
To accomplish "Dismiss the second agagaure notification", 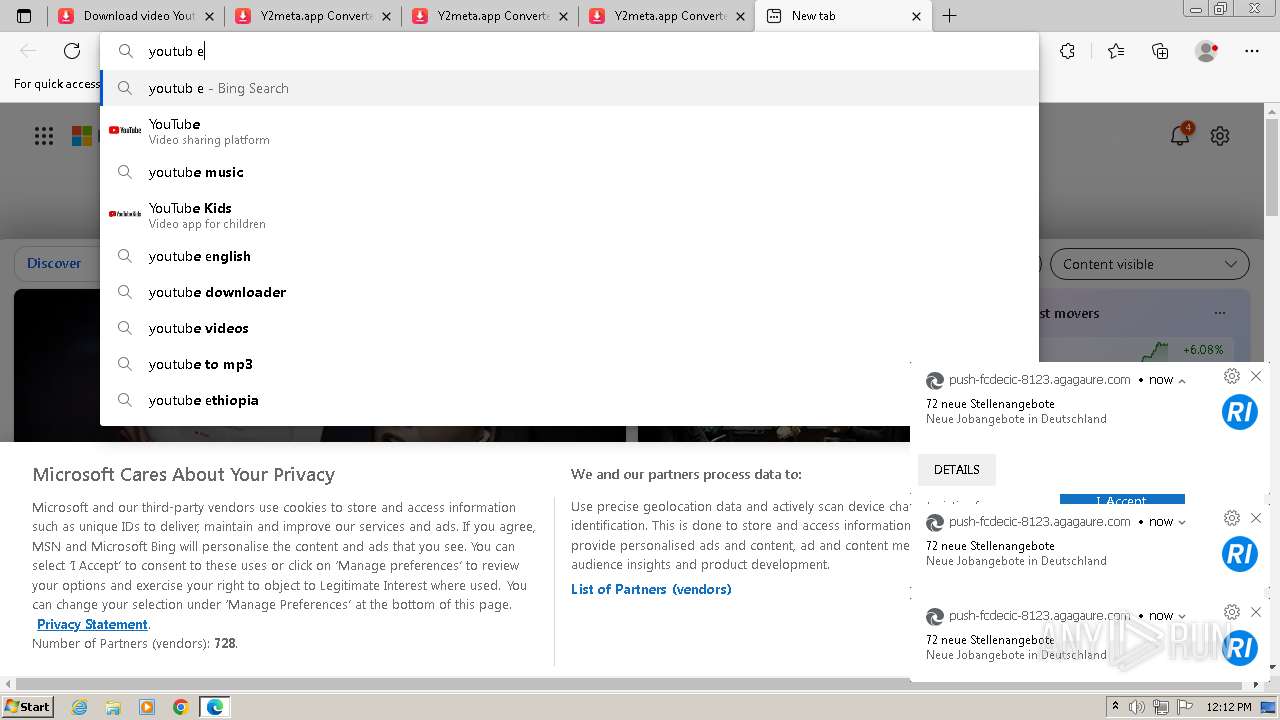I will point(1256,518).
